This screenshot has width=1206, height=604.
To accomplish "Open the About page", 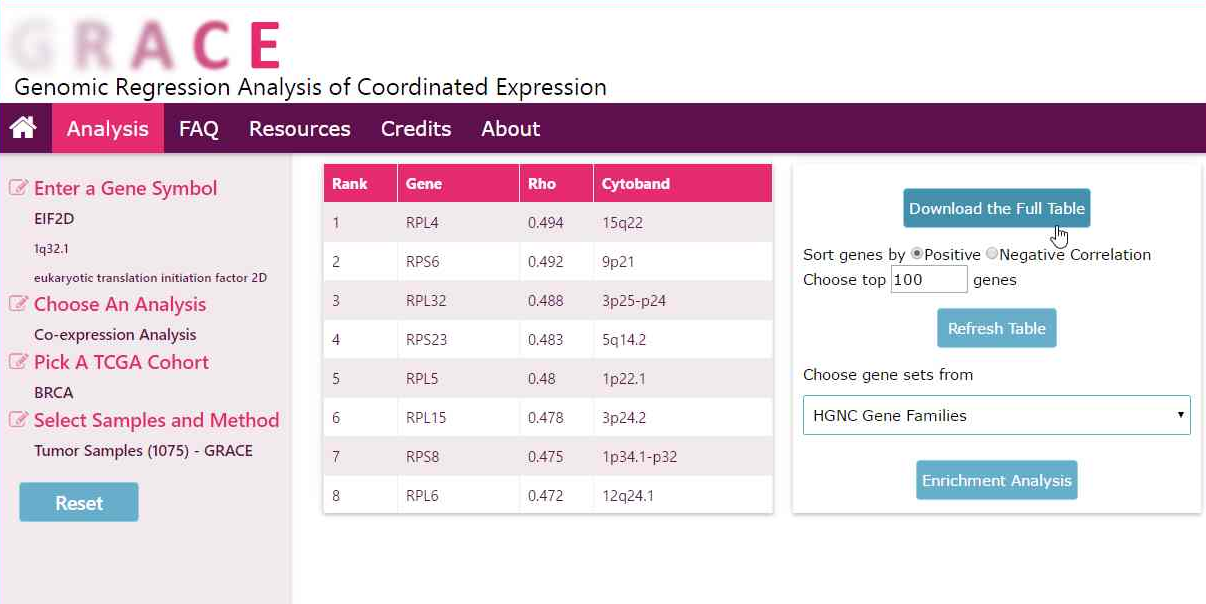I will [x=510, y=129].
